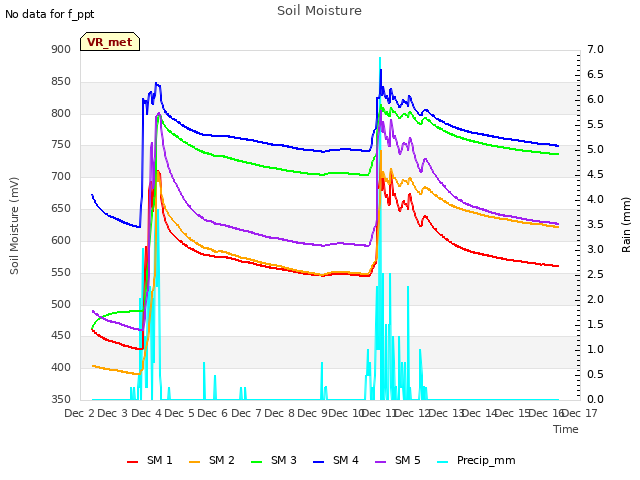Click the 900 left axis value
640x480 pixels.
[x=61, y=49]
